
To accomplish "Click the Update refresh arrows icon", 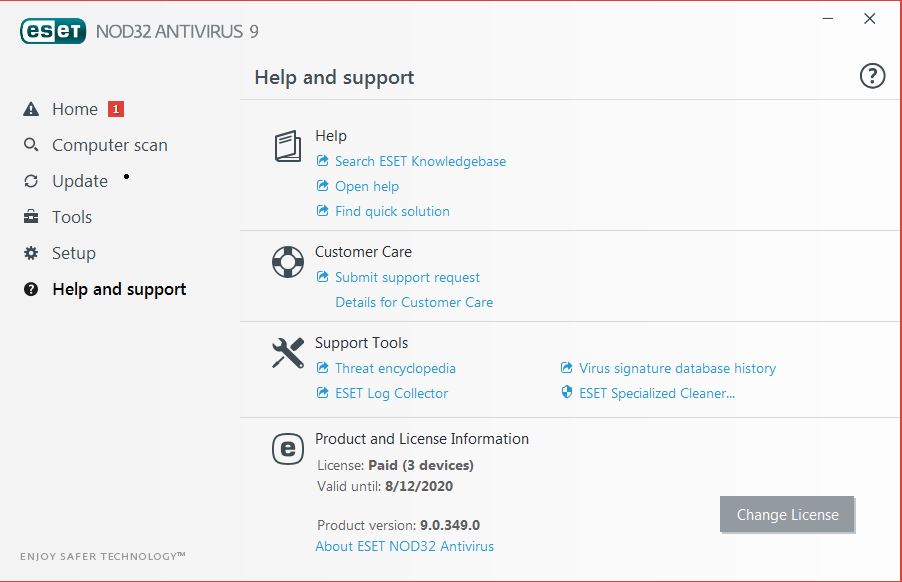I will pos(31,181).
